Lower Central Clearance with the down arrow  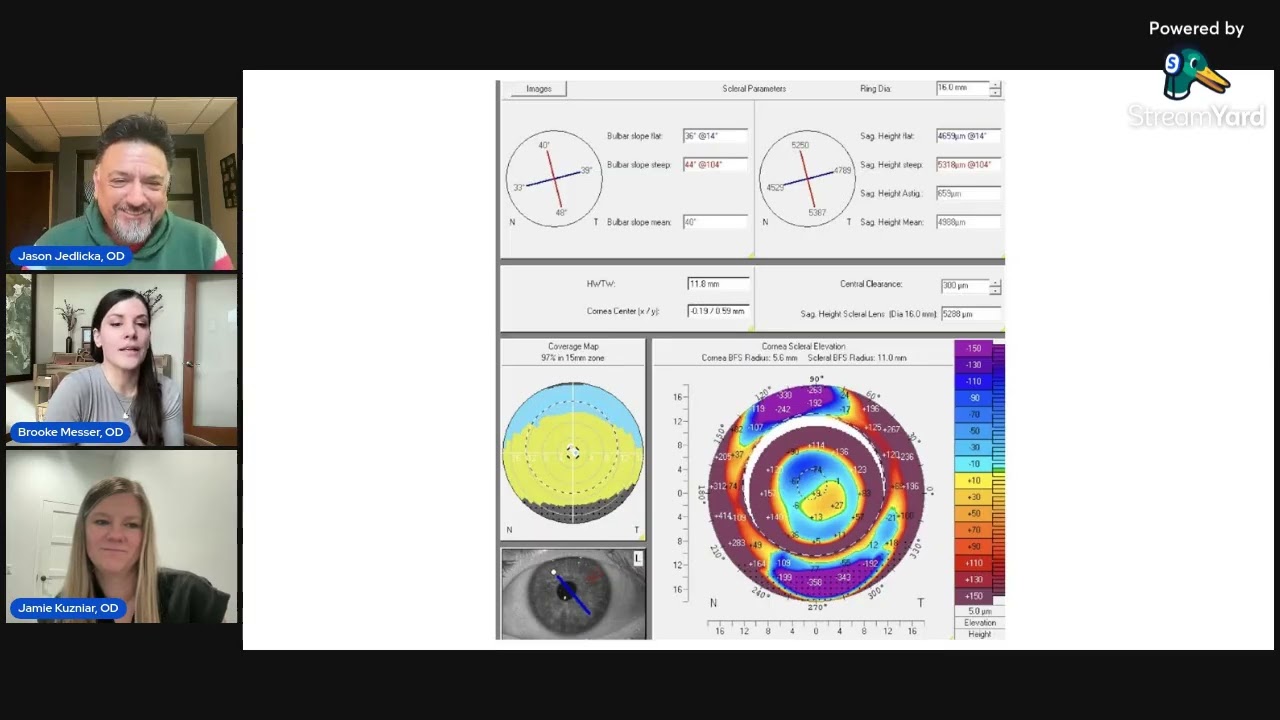[995, 290]
